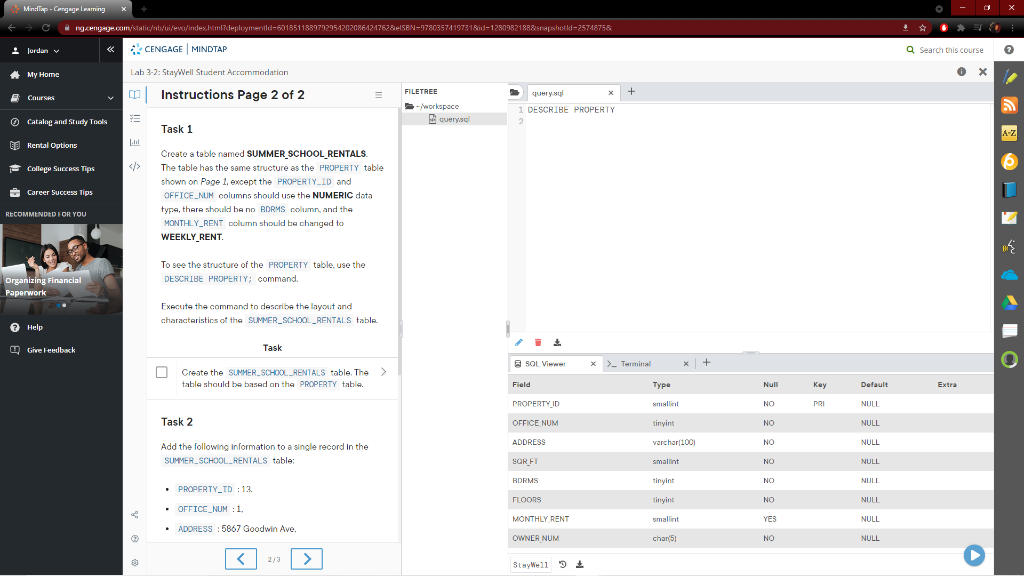Screen dimensions: 1024x576
Task: Go to the next instructions page
Action: (306, 559)
